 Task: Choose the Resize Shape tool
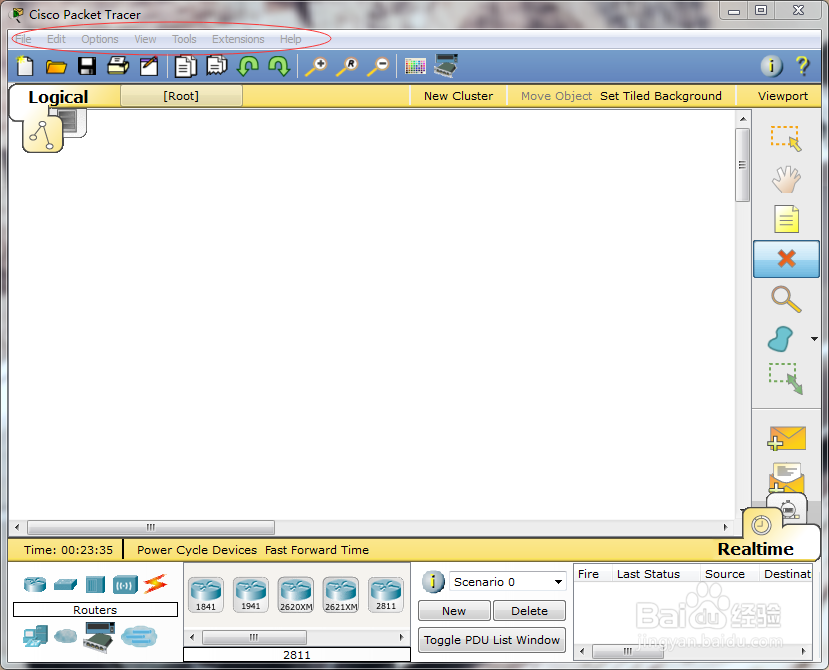(x=786, y=379)
